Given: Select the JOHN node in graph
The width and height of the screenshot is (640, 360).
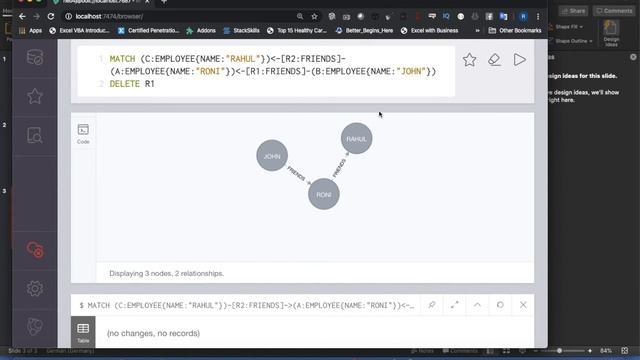Looking at the screenshot, I should click(272, 156).
